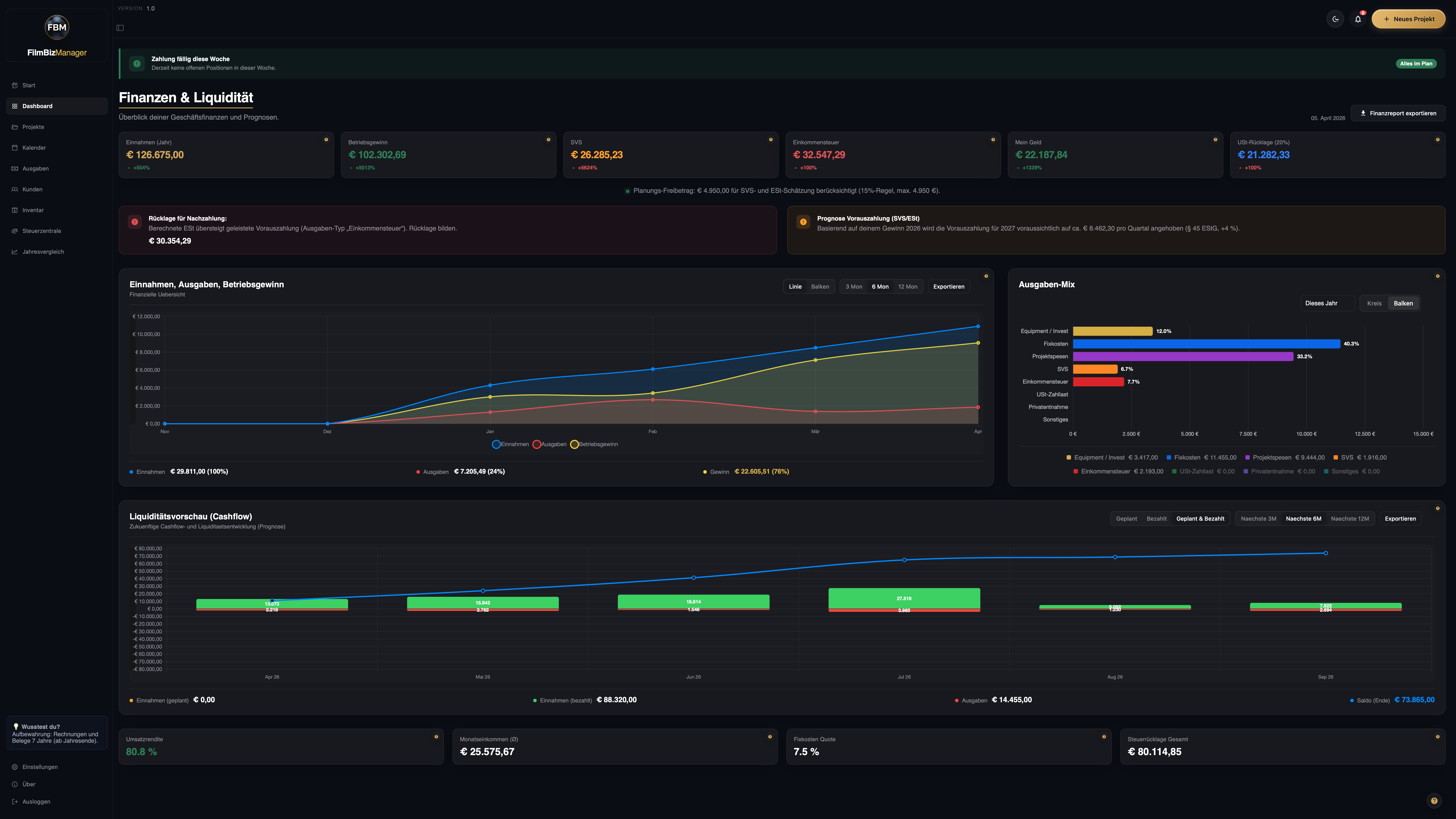This screenshot has width=1456, height=819.
Task: Toggle the Ausgaben legend series
Action: pos(549,444)
